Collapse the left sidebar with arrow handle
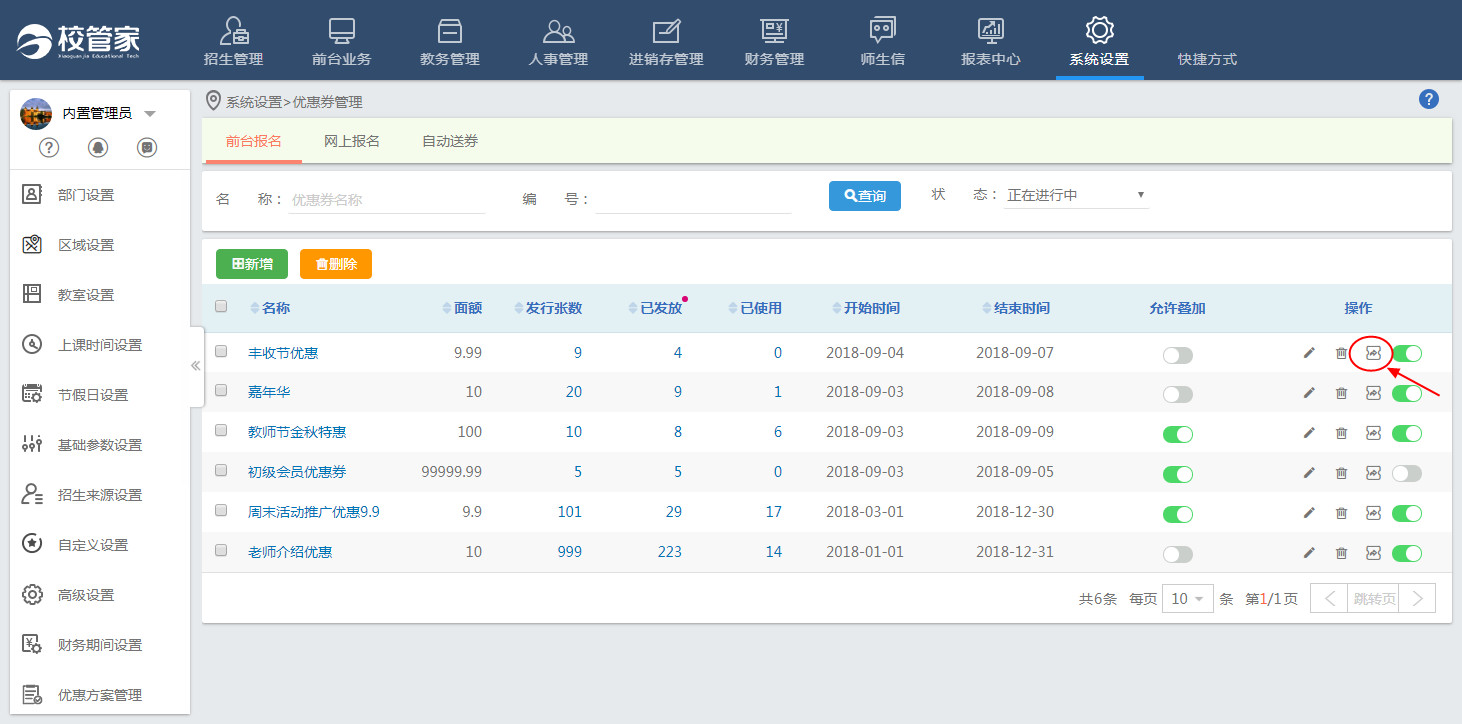Viewport: 1462px width, 724px height. pos(196,366)
